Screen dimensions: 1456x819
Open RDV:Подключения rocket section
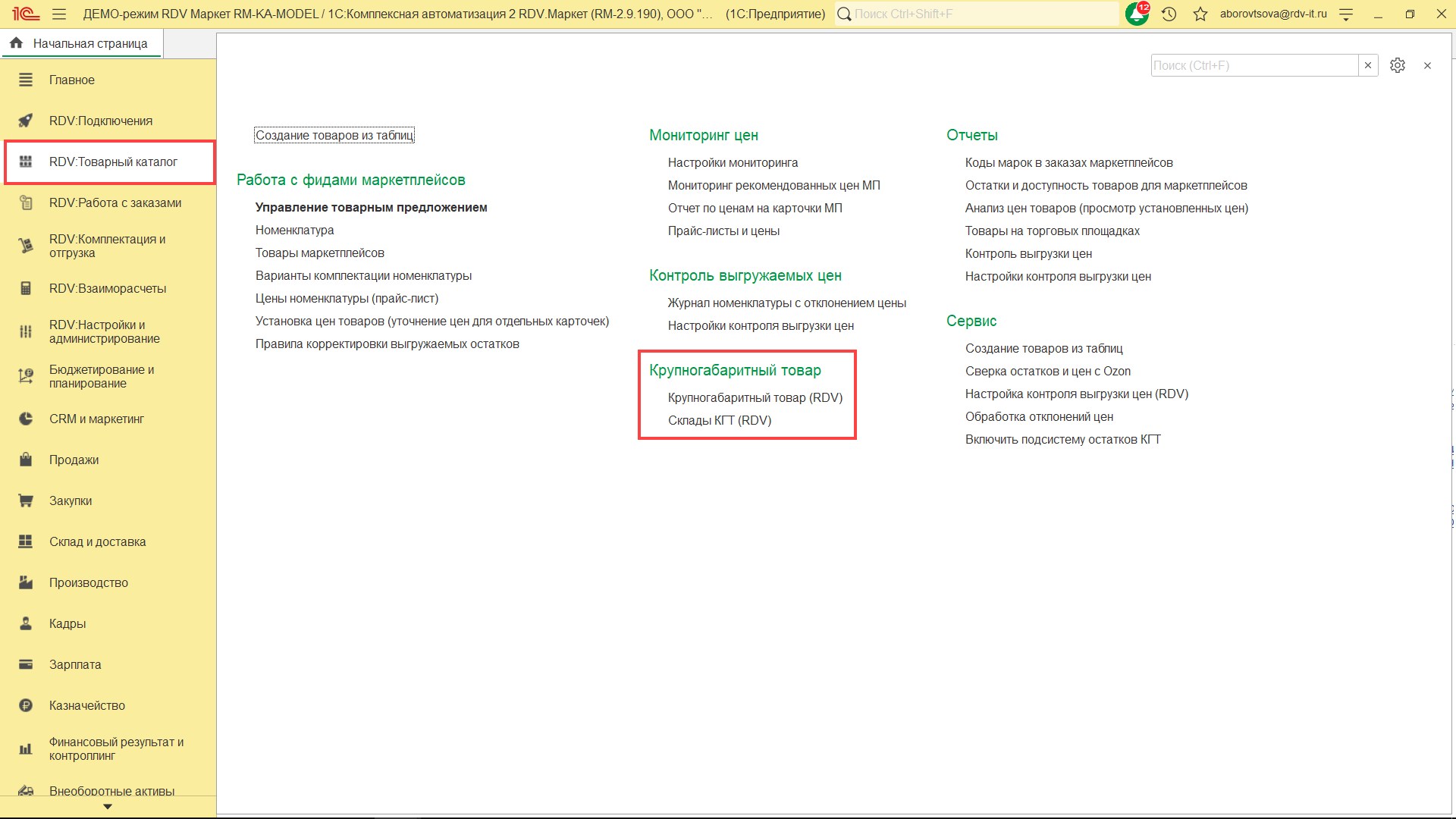point(100,121)
